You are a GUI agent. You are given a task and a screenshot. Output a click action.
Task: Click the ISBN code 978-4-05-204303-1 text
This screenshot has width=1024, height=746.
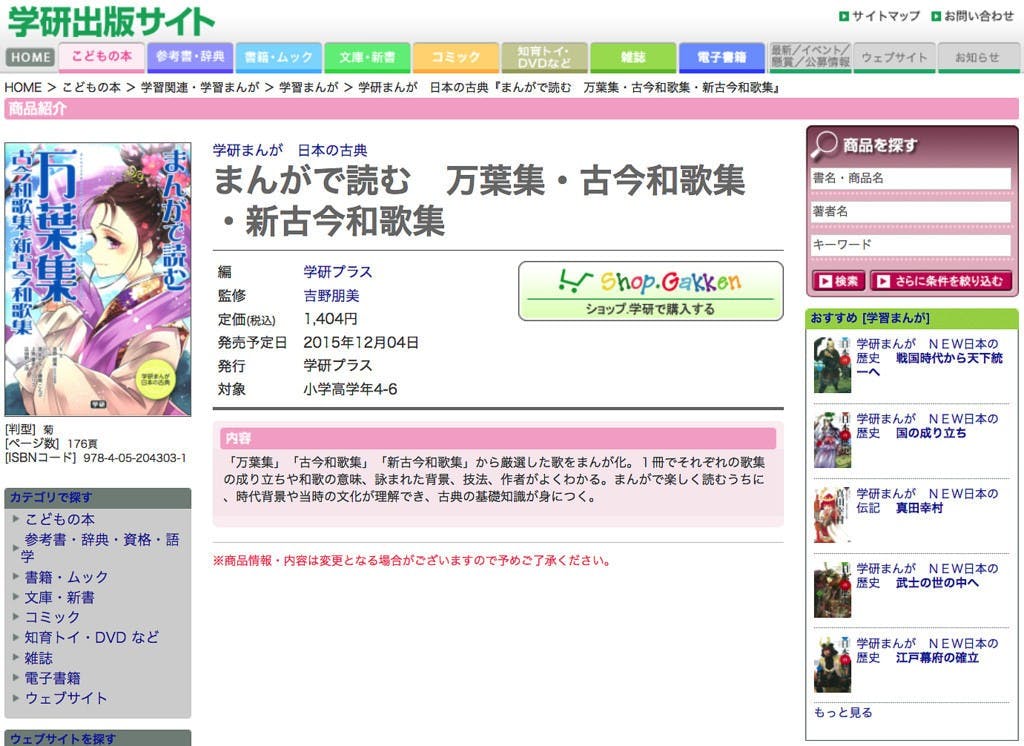[135, 458]
